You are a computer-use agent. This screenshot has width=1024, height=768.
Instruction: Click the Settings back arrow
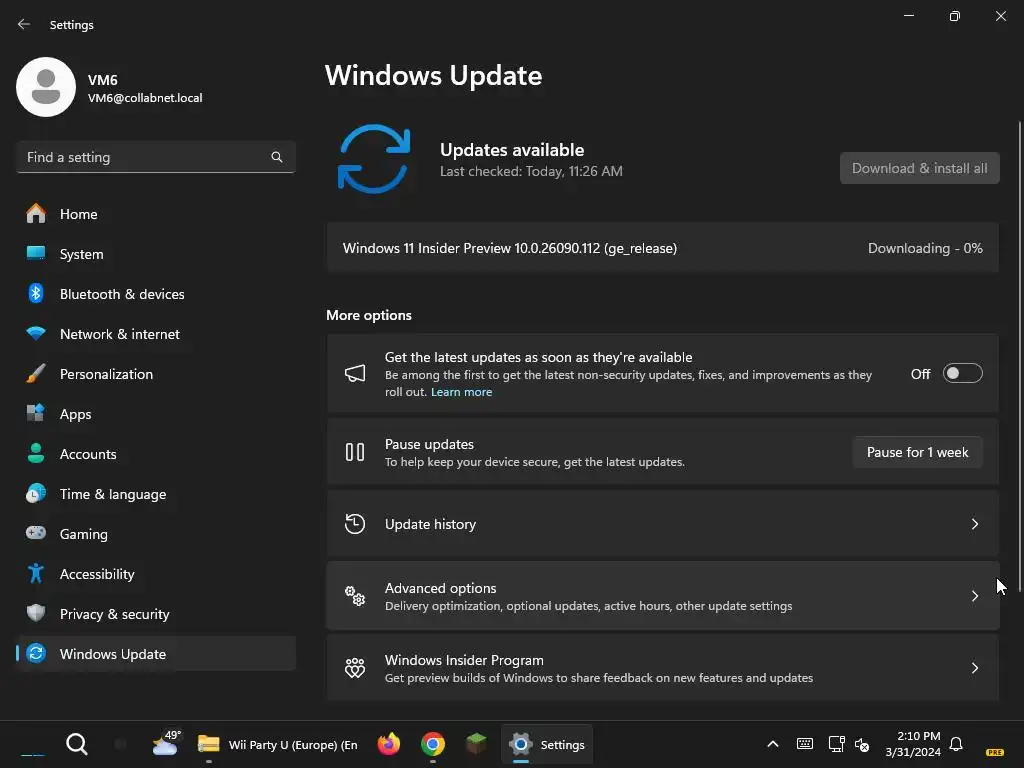click(24, 24)
